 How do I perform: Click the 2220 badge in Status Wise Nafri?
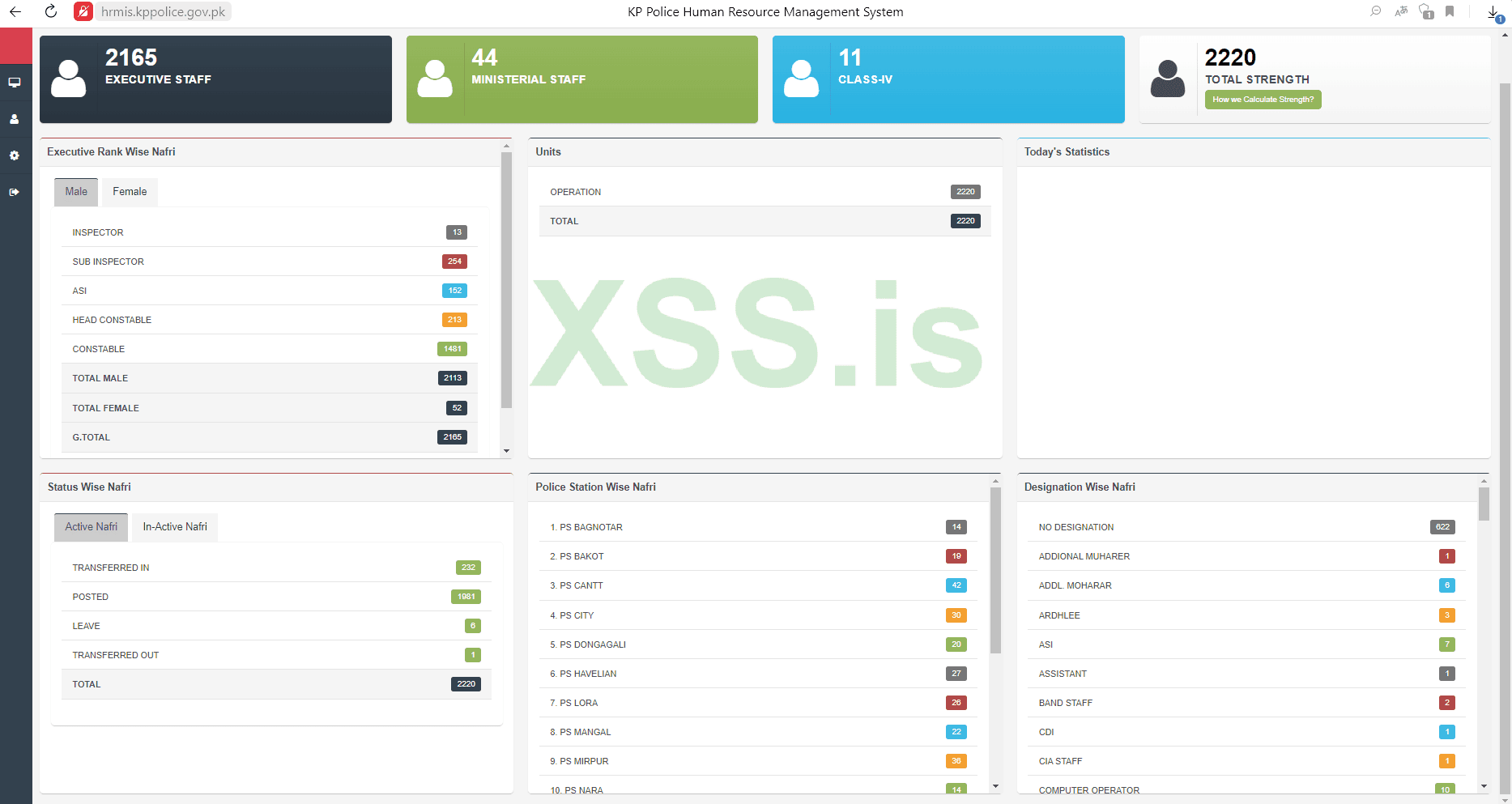(466, 684)
